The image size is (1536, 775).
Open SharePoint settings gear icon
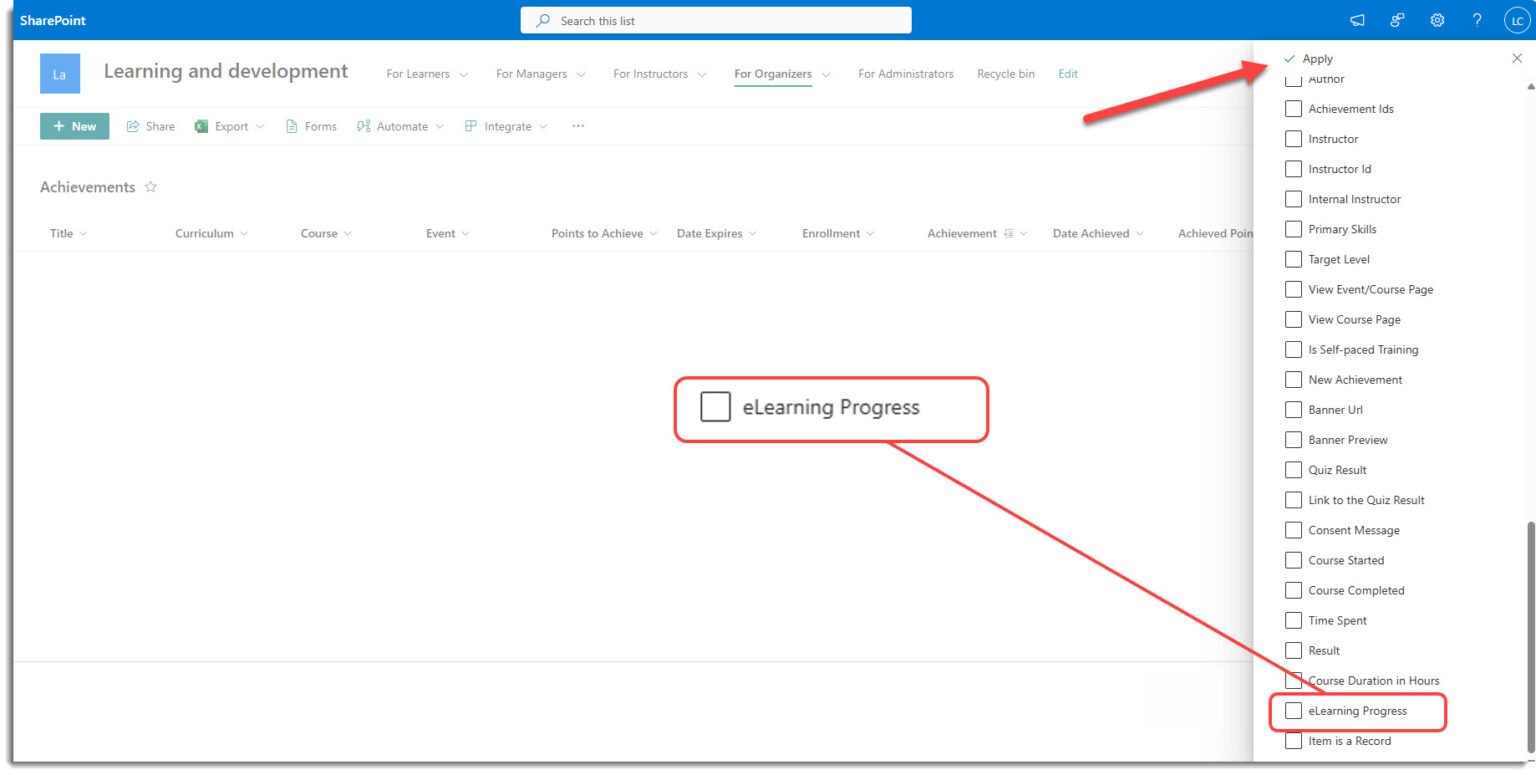(x=1437, y=19)
